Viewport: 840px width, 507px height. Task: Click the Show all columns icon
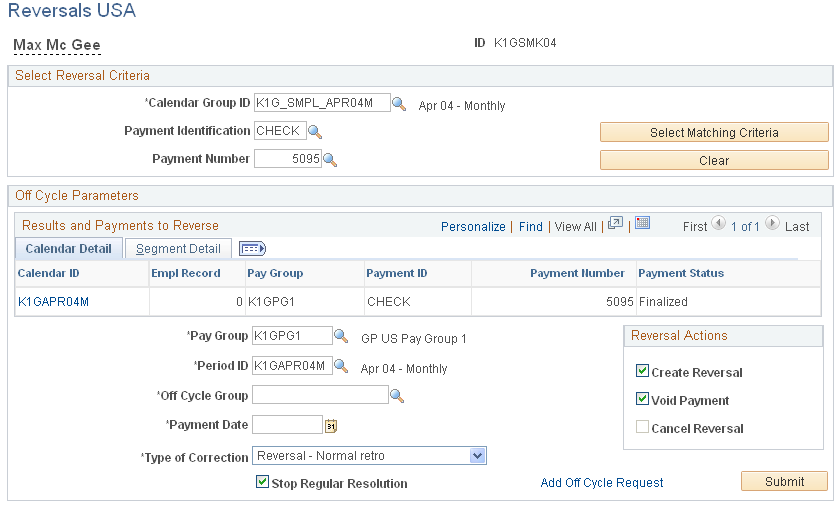252,249
